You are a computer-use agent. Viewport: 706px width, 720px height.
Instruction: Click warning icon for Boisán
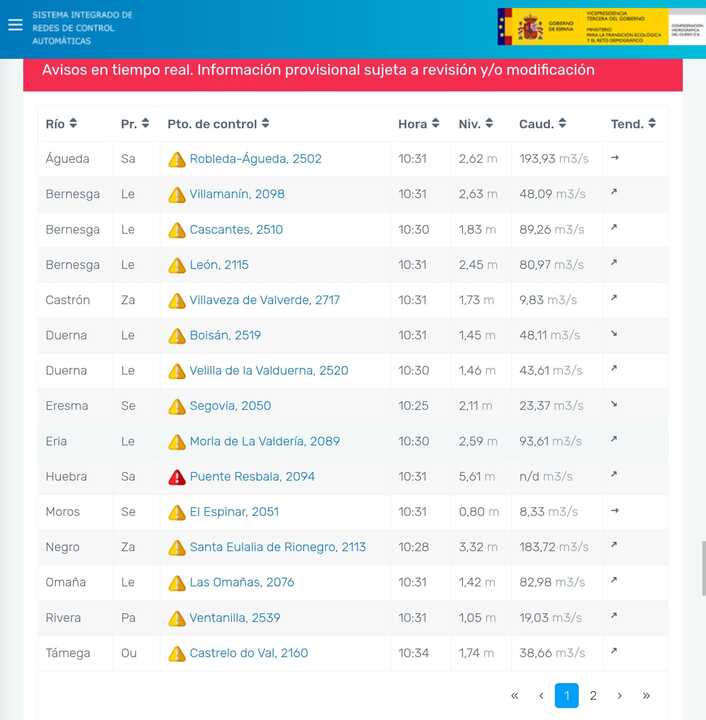coord(177,336)
